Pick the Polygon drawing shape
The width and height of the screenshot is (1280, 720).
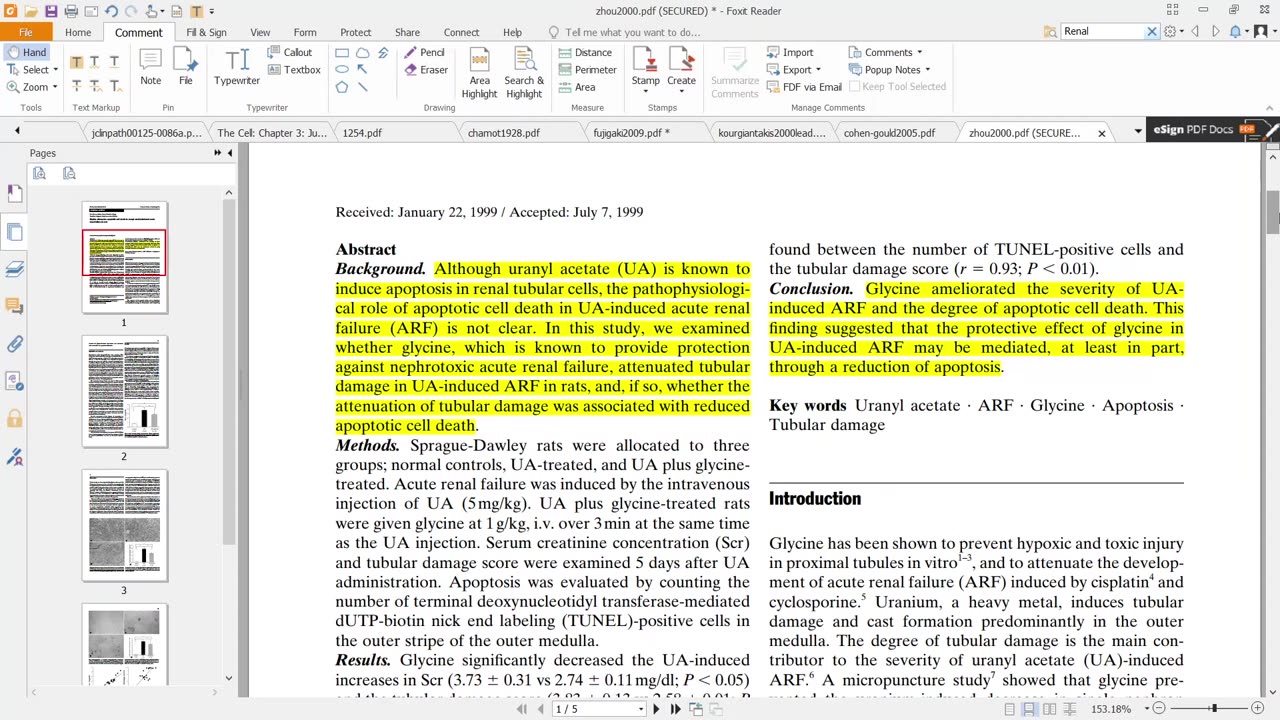pyautogui.click(x=342, y=87)
